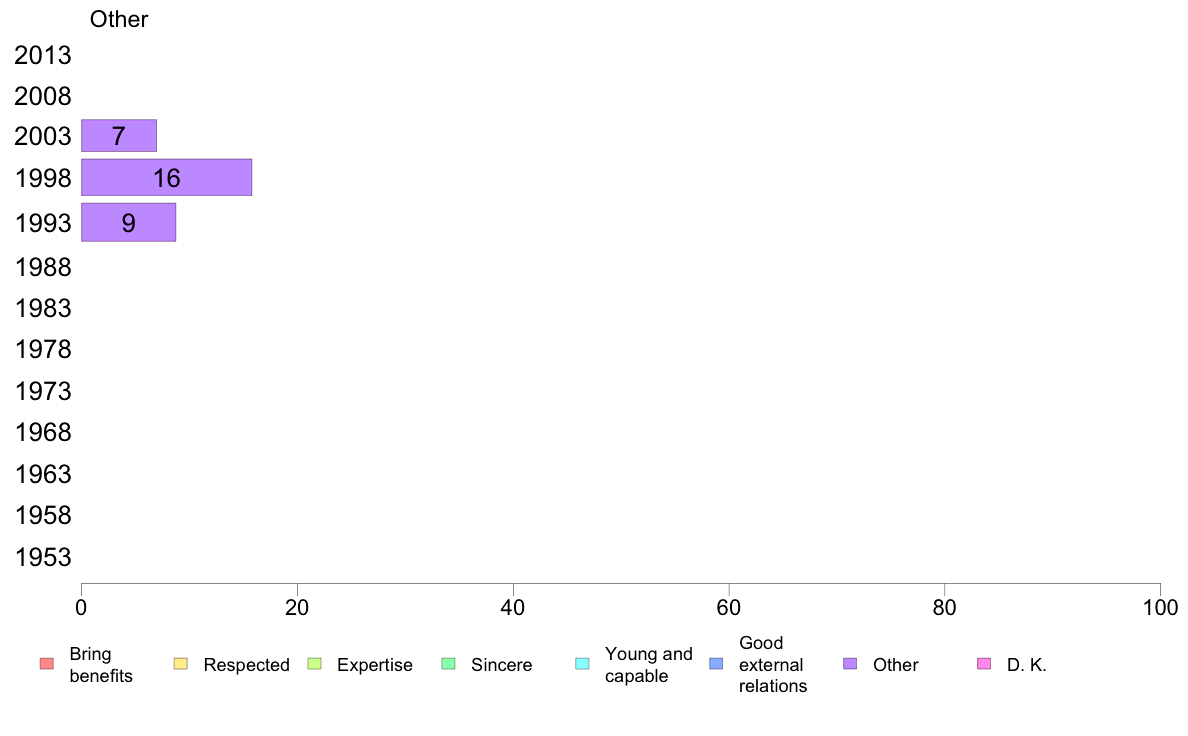The height and width of the screenshot is (736, 1188).
Task: Click the Other purple legend swatch
Action: (850, 664)
